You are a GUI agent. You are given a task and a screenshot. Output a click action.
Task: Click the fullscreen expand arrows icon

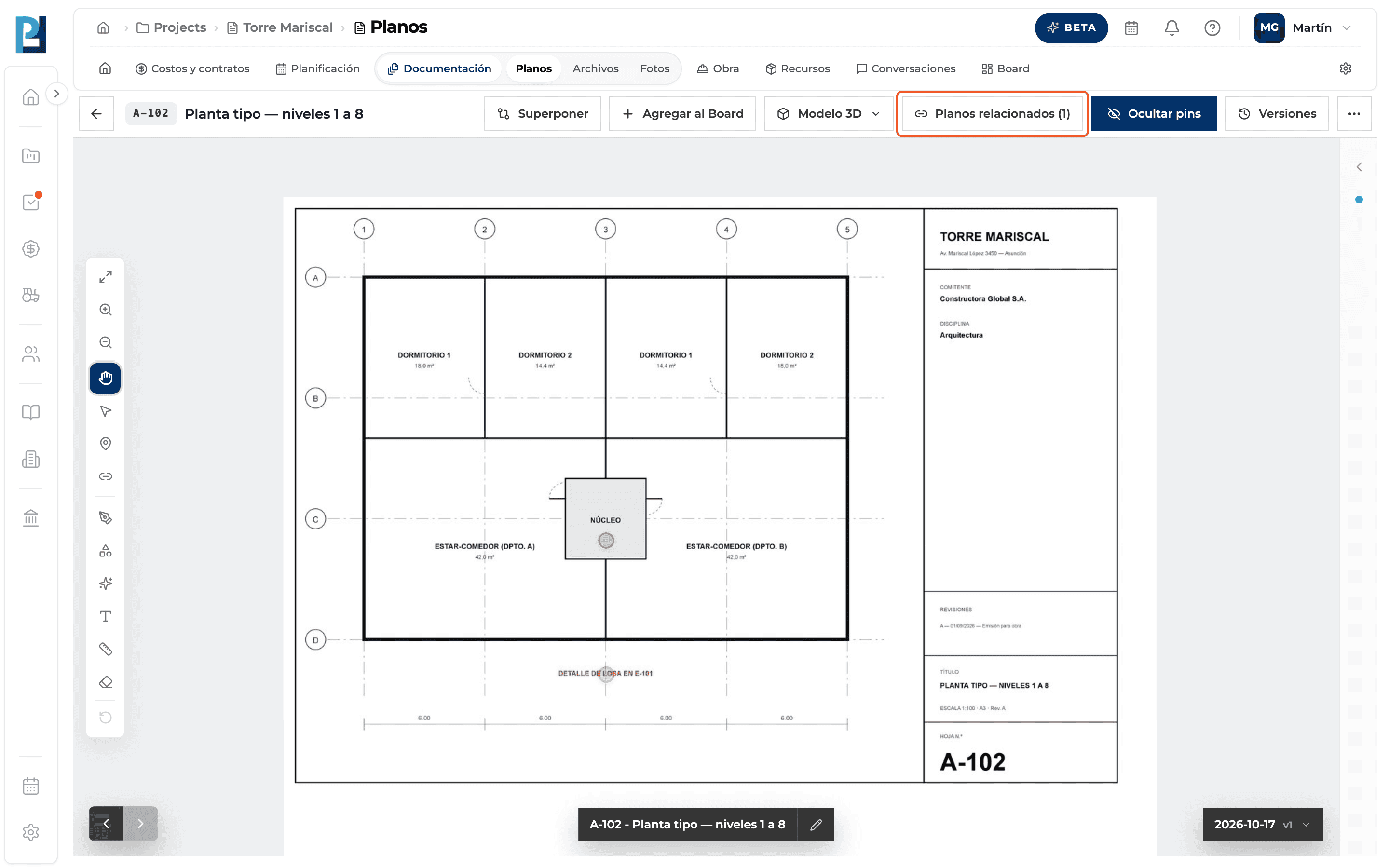click(x=105, y=277)
